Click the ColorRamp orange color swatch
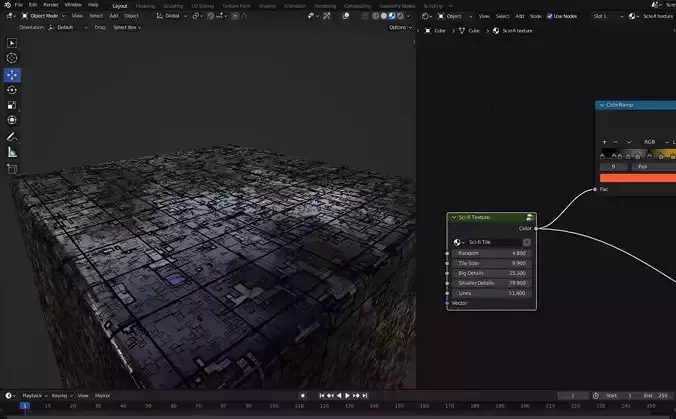The image size is (676, 419). click(x=638, y=178)
